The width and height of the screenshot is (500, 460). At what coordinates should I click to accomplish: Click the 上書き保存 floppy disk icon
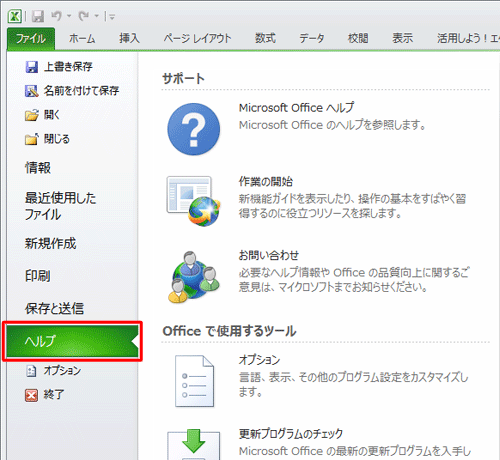[32, 67]
